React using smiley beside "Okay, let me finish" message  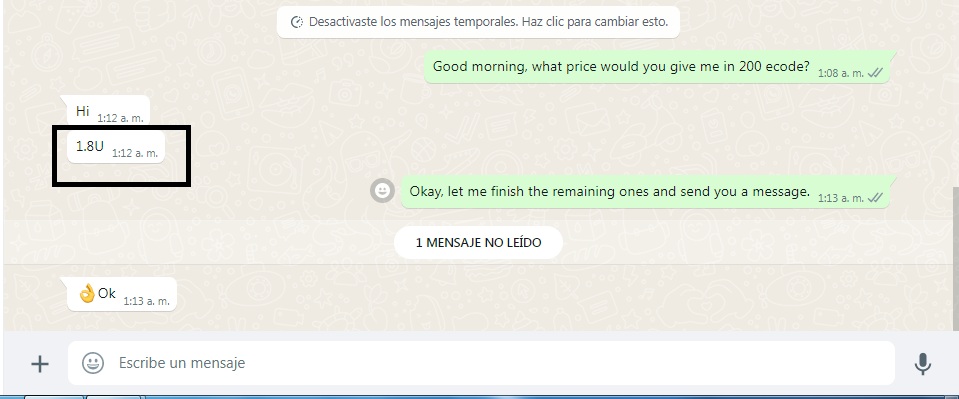pyautogui.click(x=382, y=191)
